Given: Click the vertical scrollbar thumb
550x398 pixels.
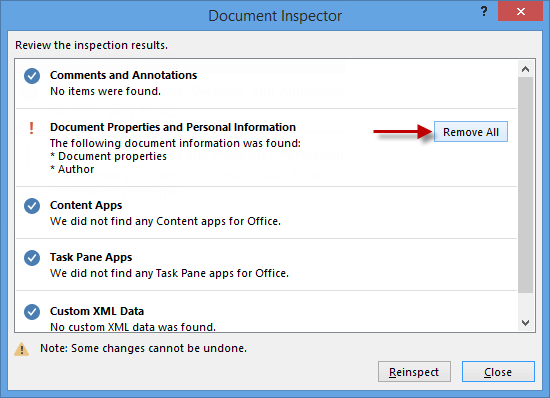Looking at the screenshot, I should tap(525, 185).
